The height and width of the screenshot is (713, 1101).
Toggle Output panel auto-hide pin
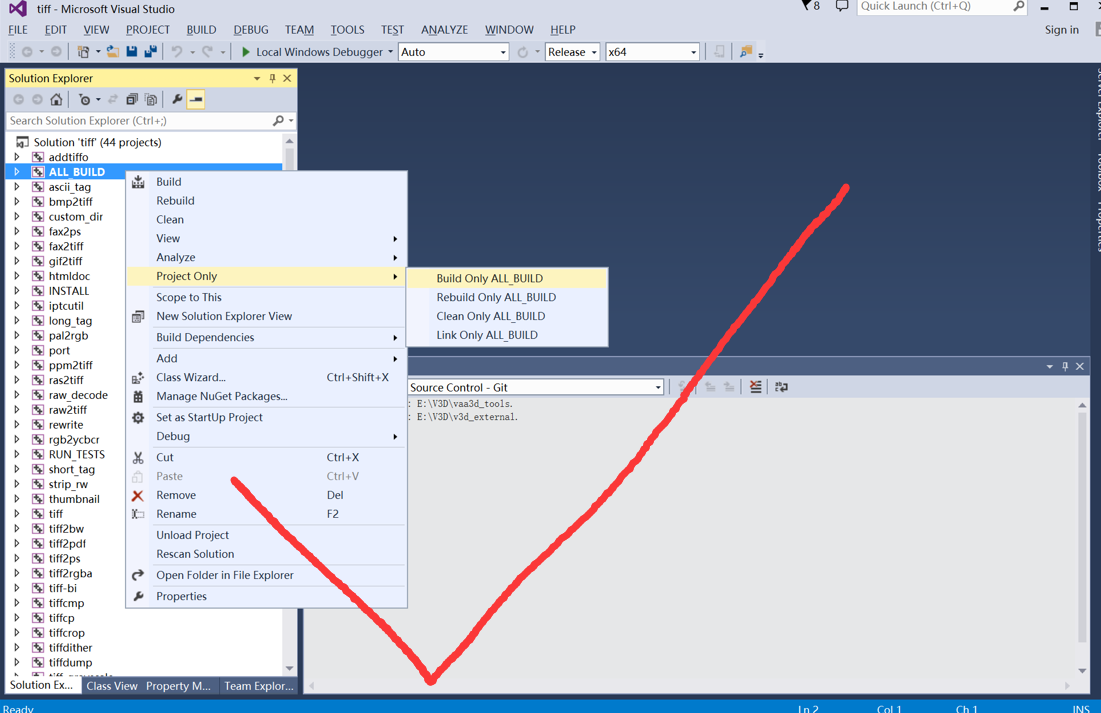[1065, 366]
